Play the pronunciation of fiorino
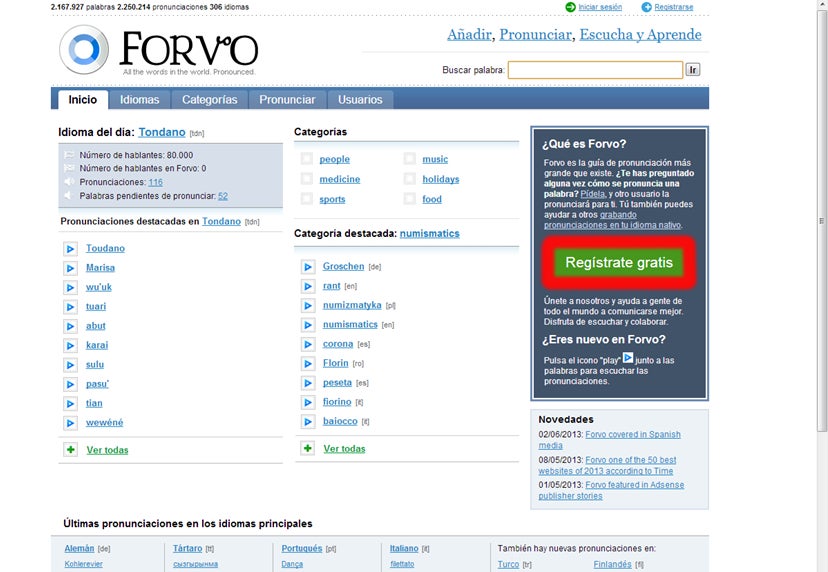828x572 pixels. [x=308, y=403]
